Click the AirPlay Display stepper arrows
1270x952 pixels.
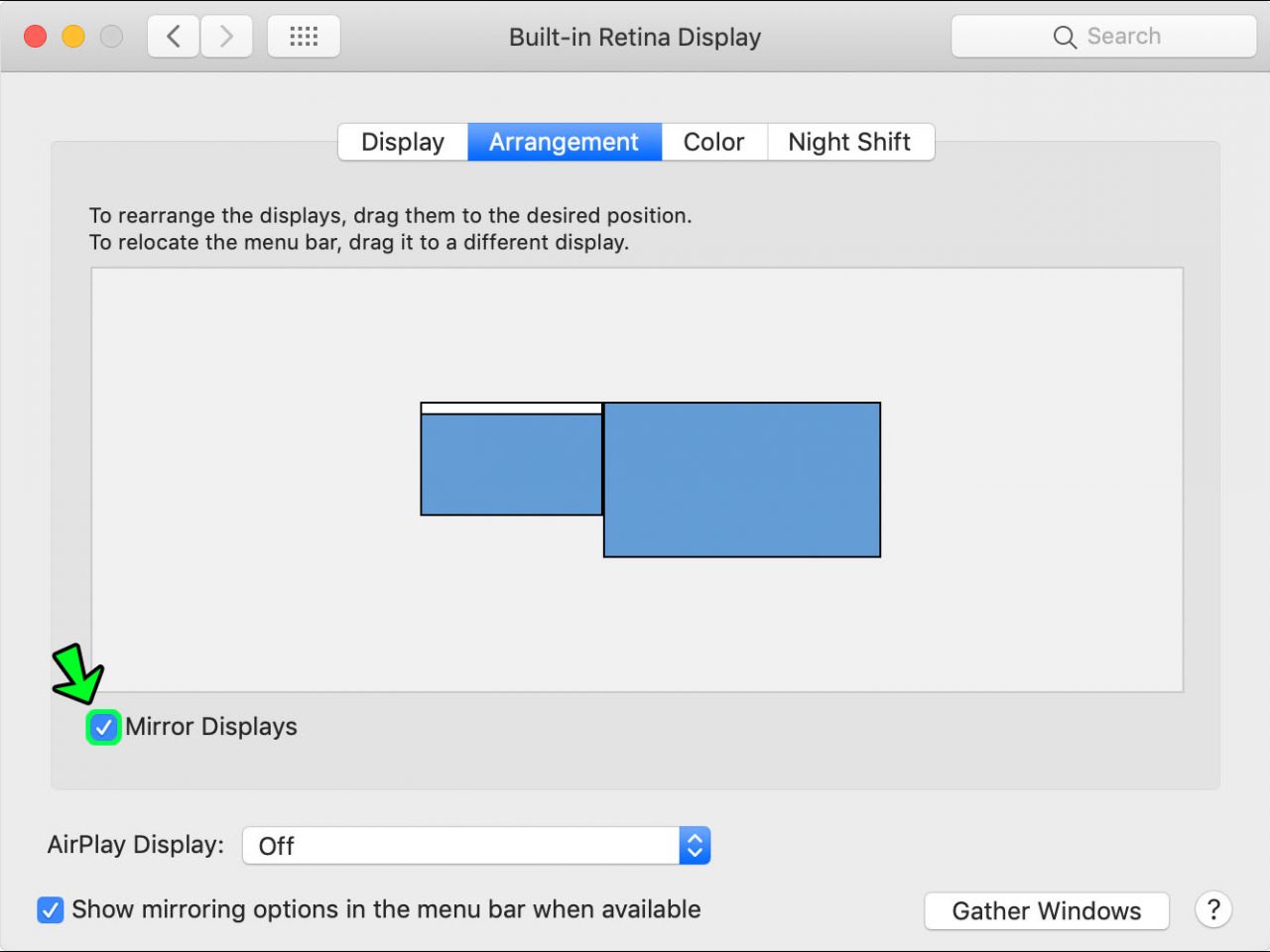coord(695,845)
